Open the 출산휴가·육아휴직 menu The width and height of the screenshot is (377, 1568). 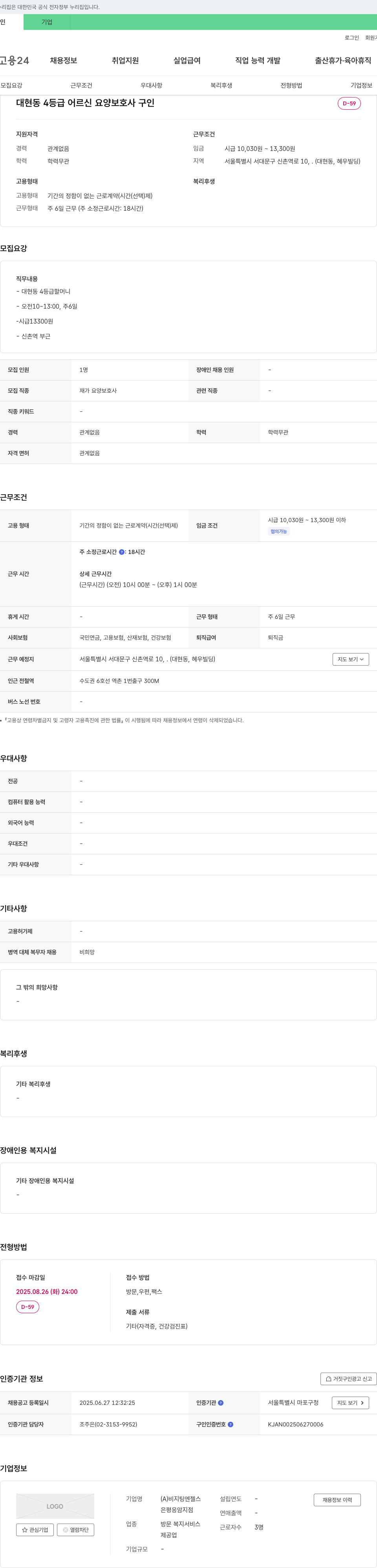(343, 60)
